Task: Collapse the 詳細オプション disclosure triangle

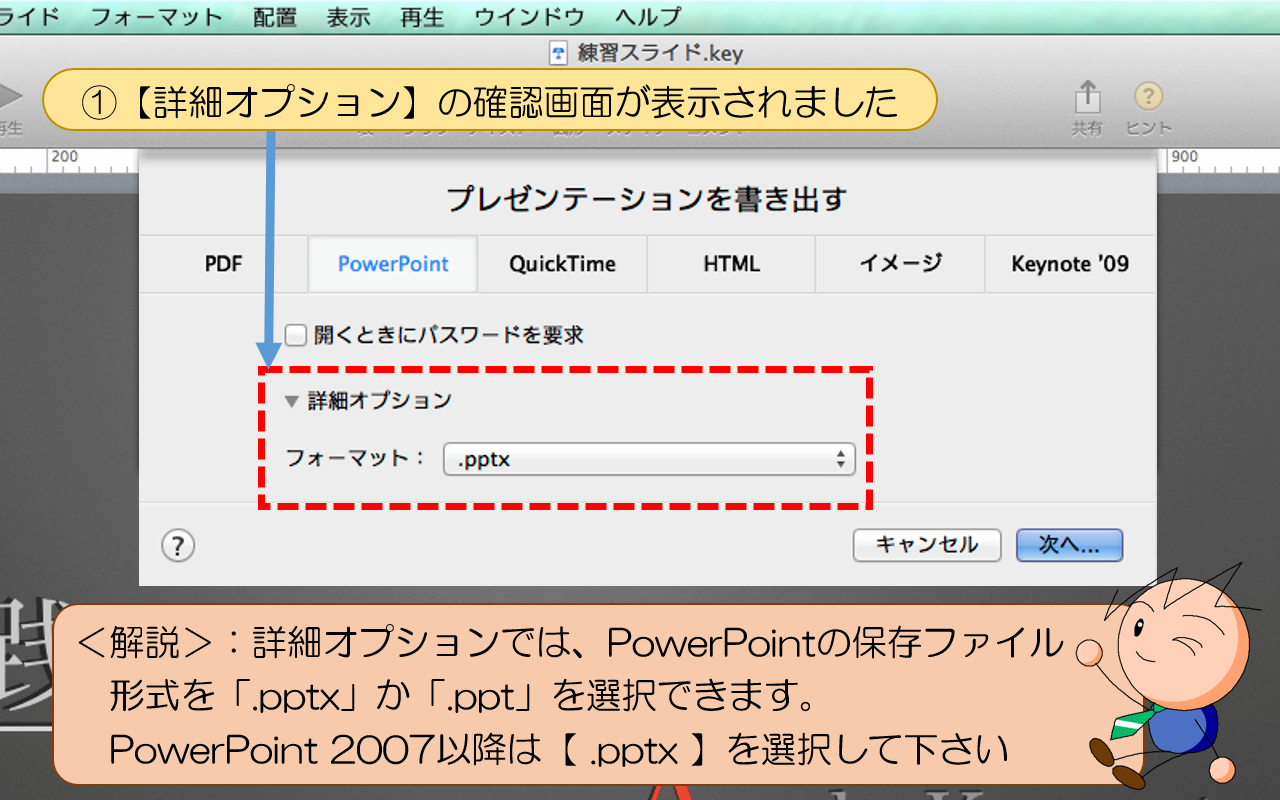Action: (x=291, y=401)
